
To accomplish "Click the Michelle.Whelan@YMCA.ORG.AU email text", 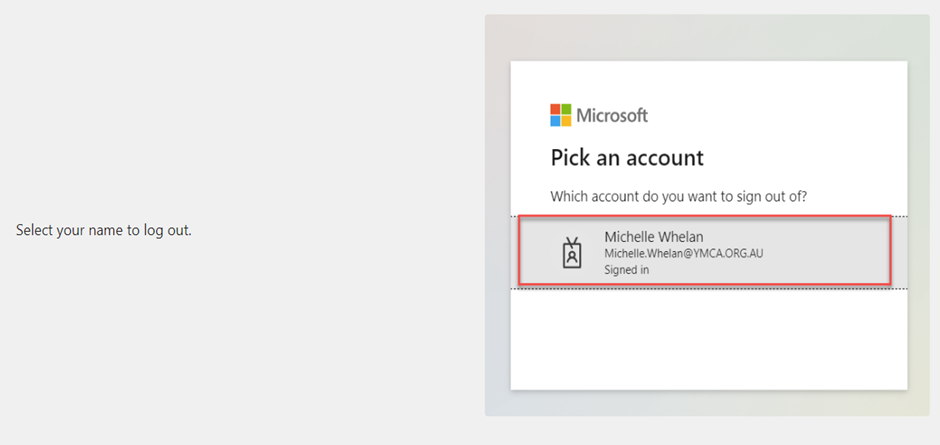I will 683,254.
